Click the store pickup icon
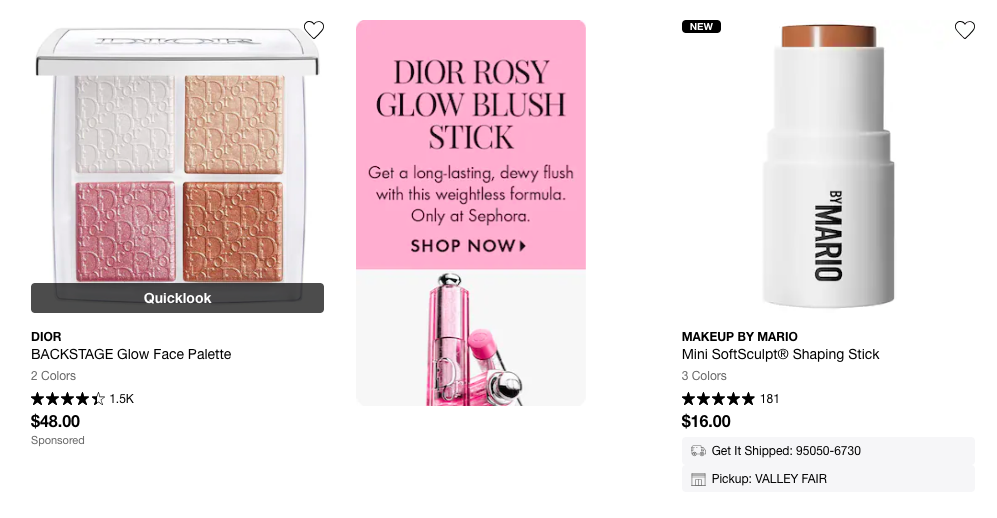Image resolution: width=997 pixels, height=518 pixels. click(698, 479)
